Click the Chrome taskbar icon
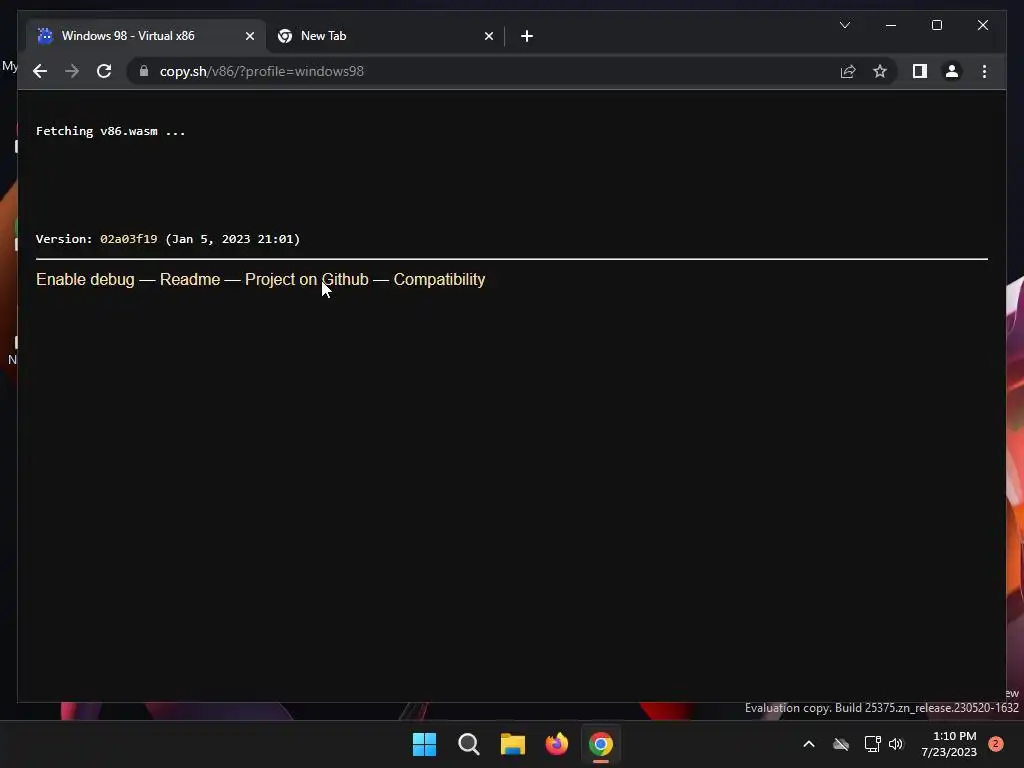This screenshot has width=1024, height=768. click(601, 744)
